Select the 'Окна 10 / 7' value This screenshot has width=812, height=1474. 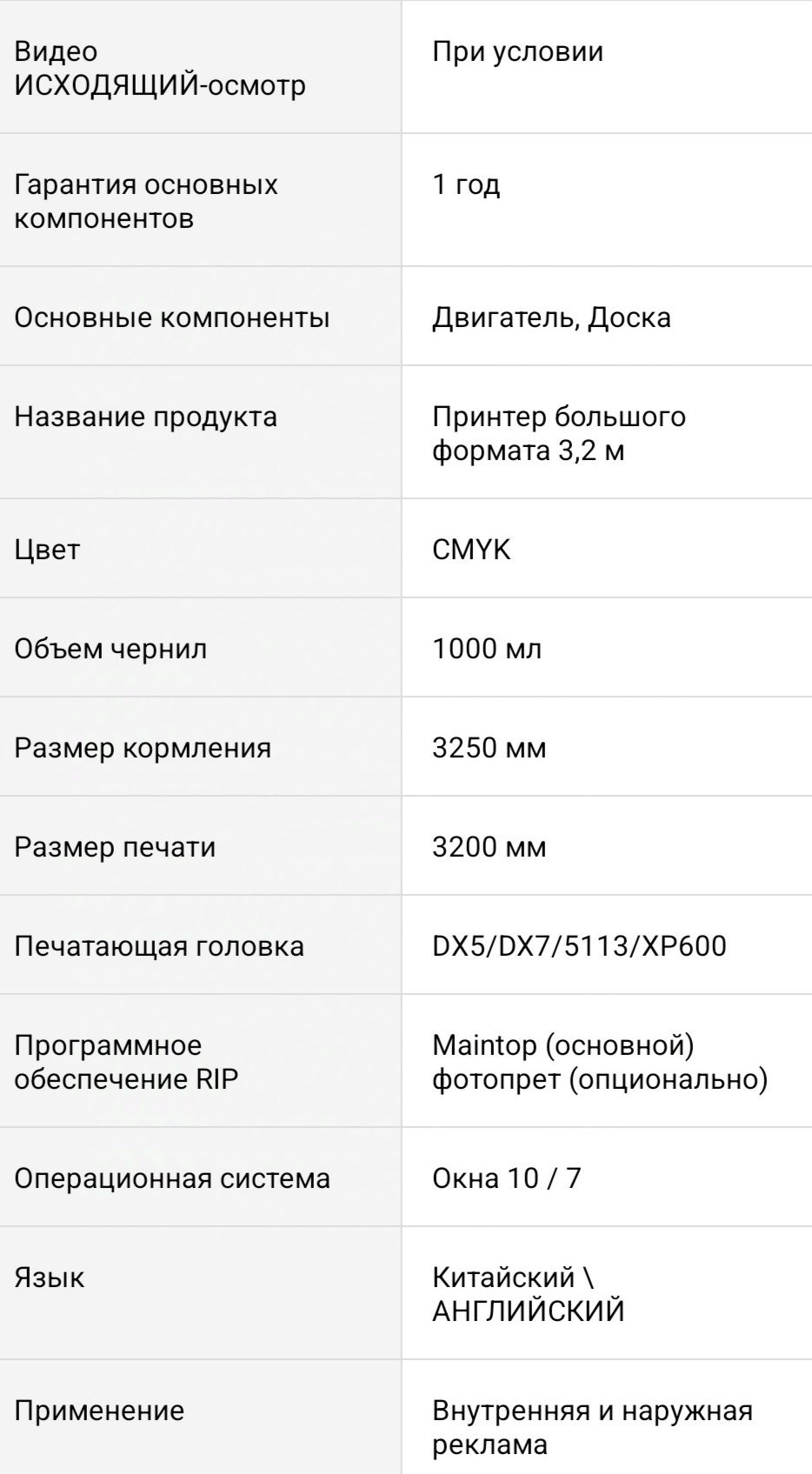[506, 1178]
